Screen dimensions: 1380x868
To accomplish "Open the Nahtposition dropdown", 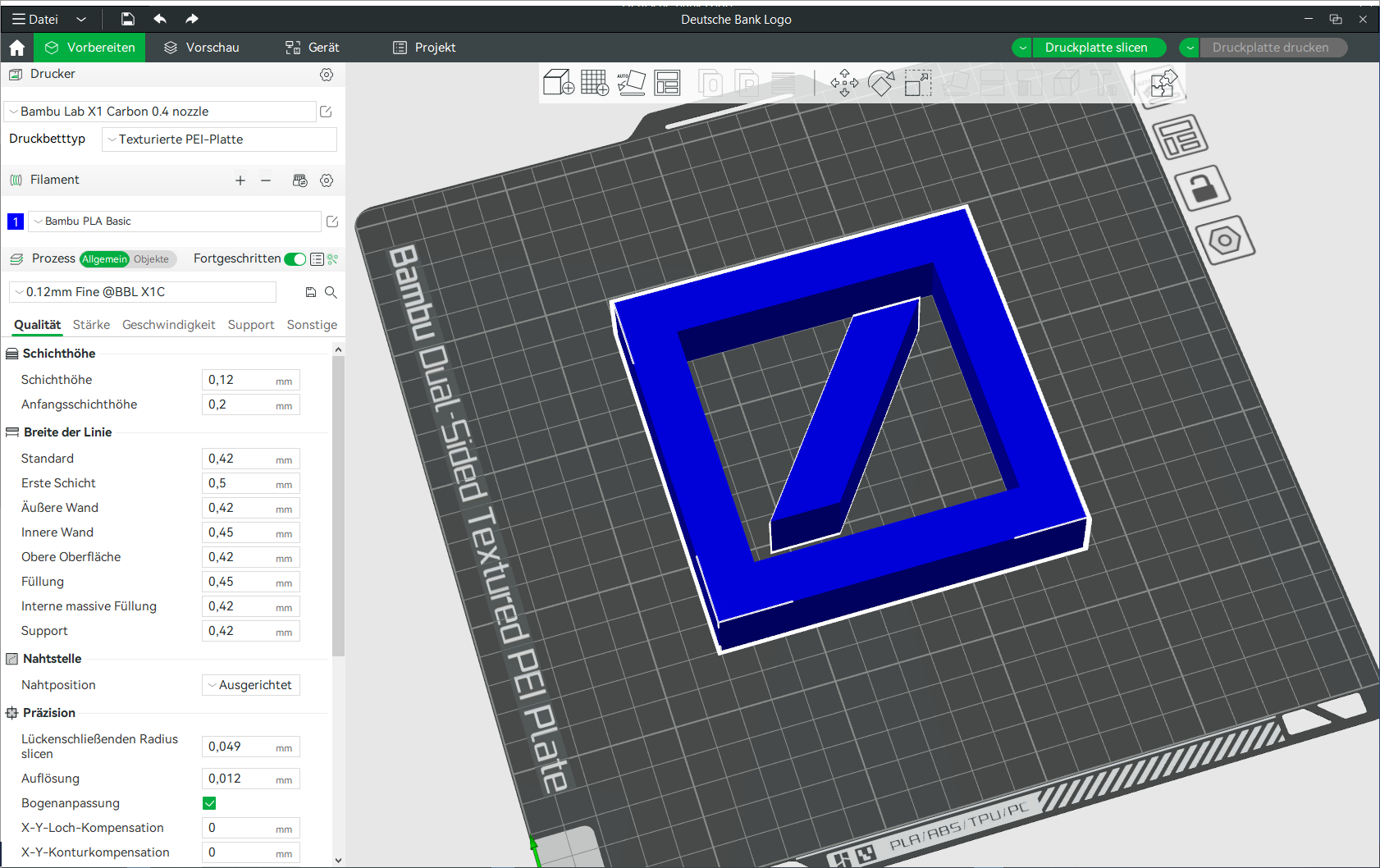I will pyautogui.click(x=251, y=685).
